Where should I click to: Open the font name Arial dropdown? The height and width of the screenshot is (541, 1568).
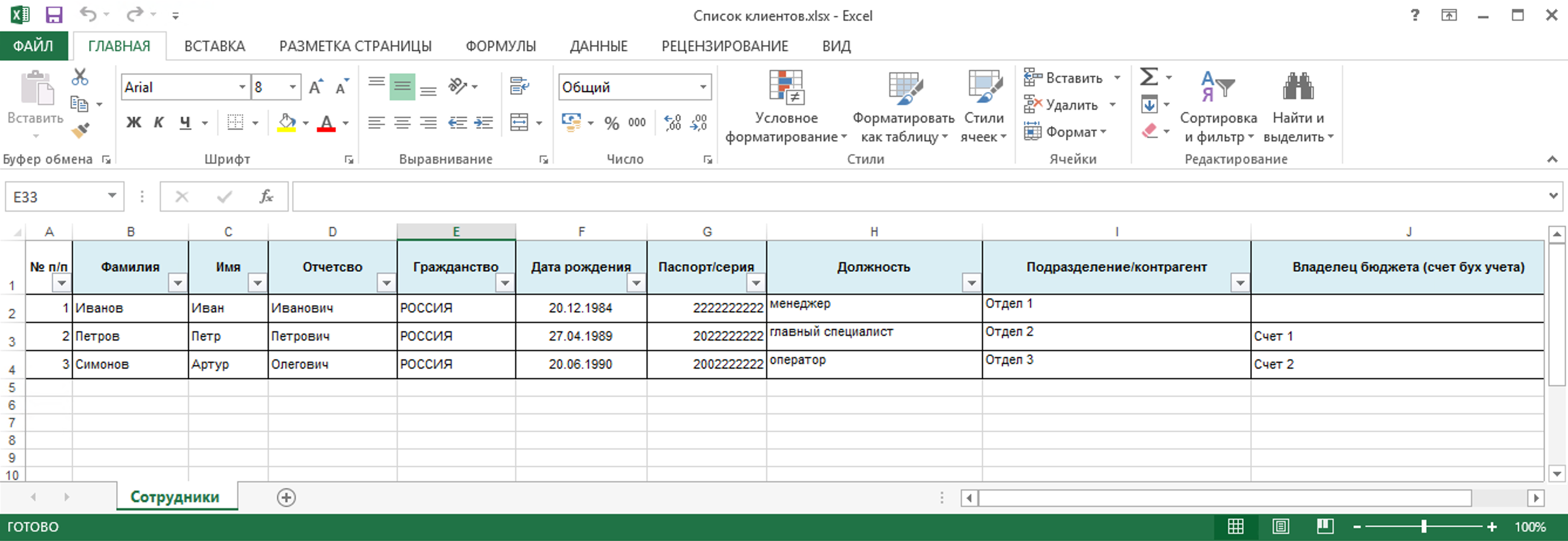coord(242,87)
